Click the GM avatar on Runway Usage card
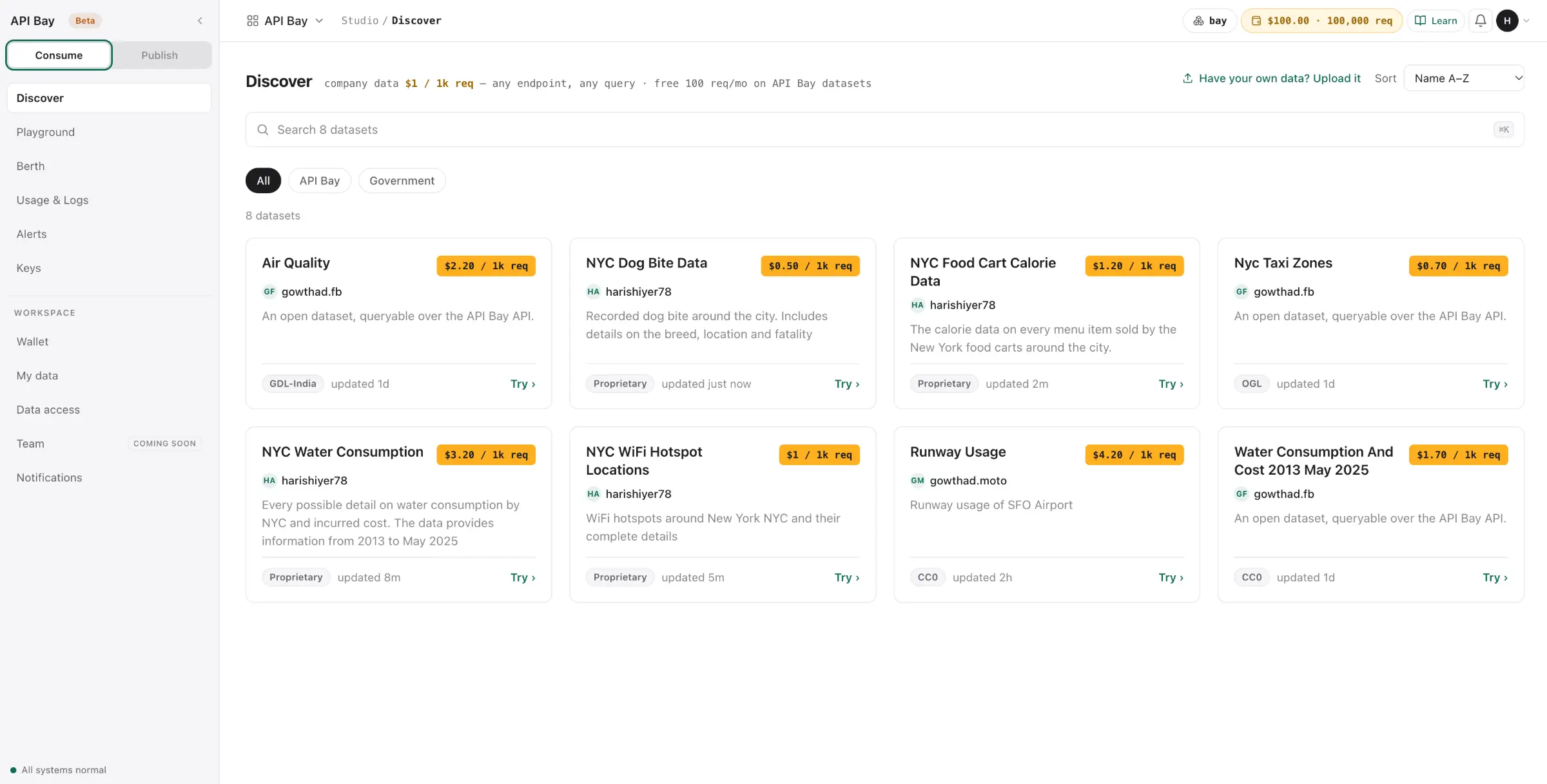Screen dimensions: 1547x784 [x=917, y=481]
